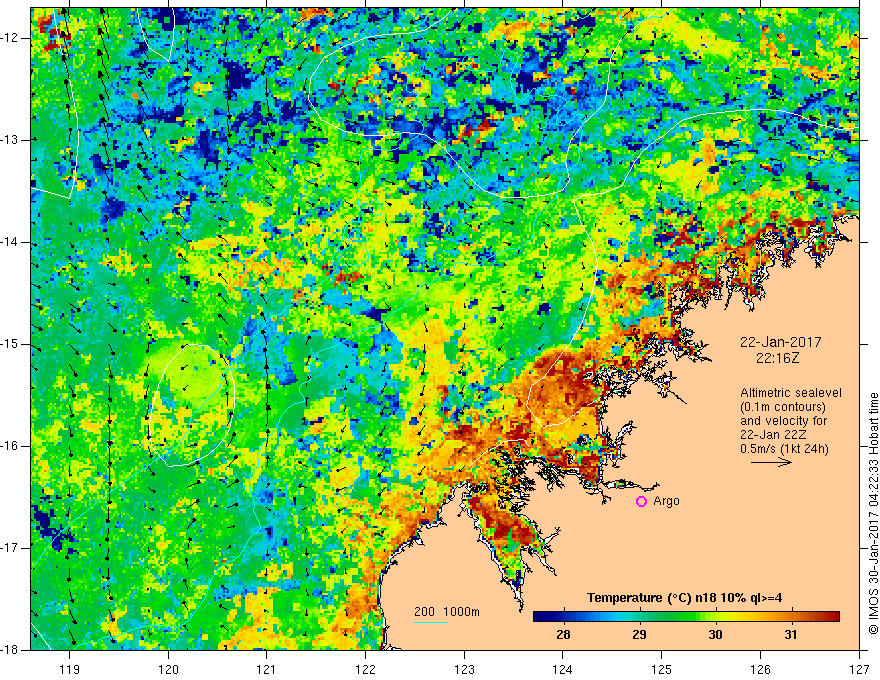Image resolution: width=880 pixels, height=680 pixels.
Task: Click the 0.5m/s velocity reference arrow
Action: (x=771, y=462)
